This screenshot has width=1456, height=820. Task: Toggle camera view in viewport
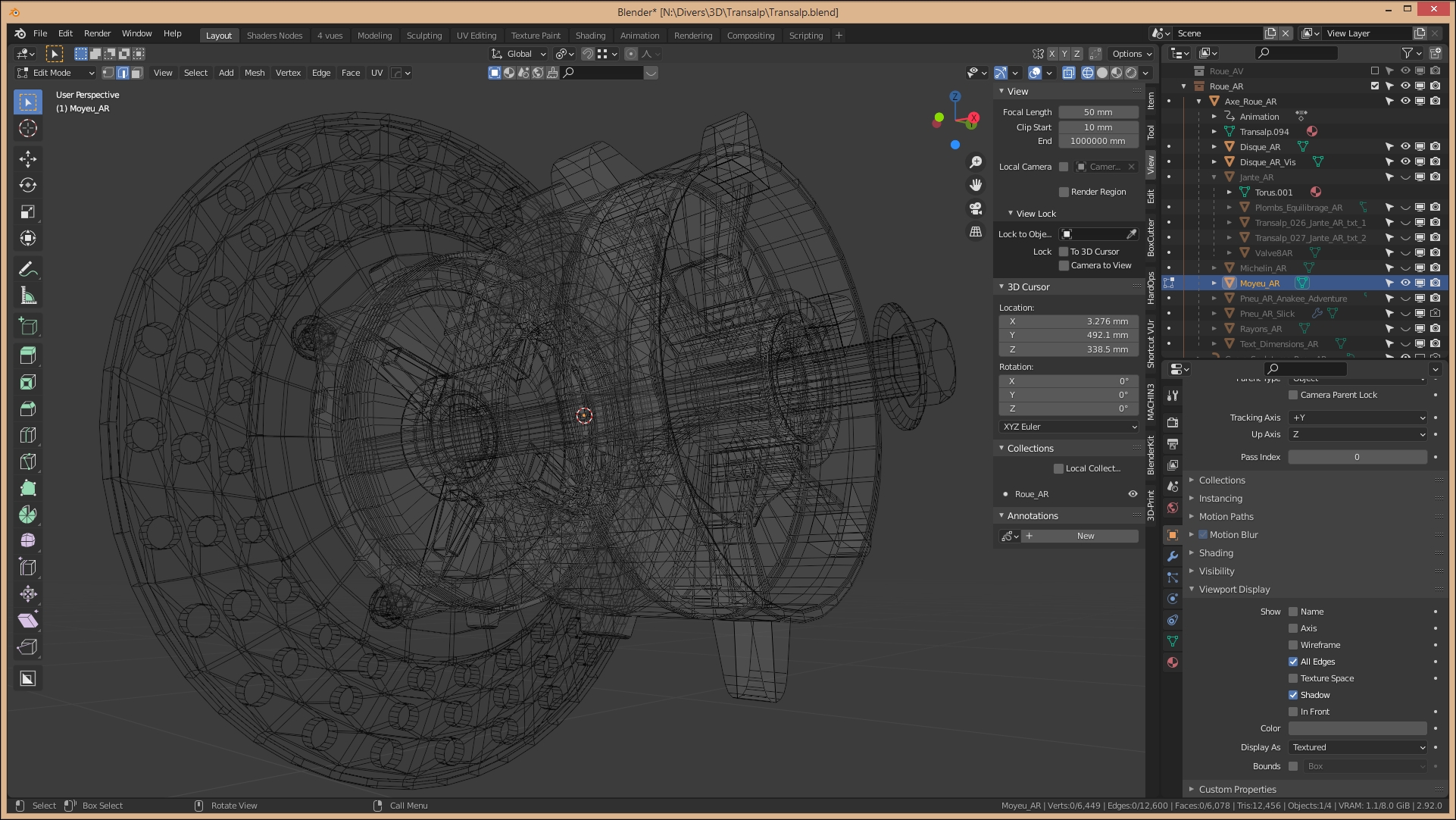tap(976, 208)
